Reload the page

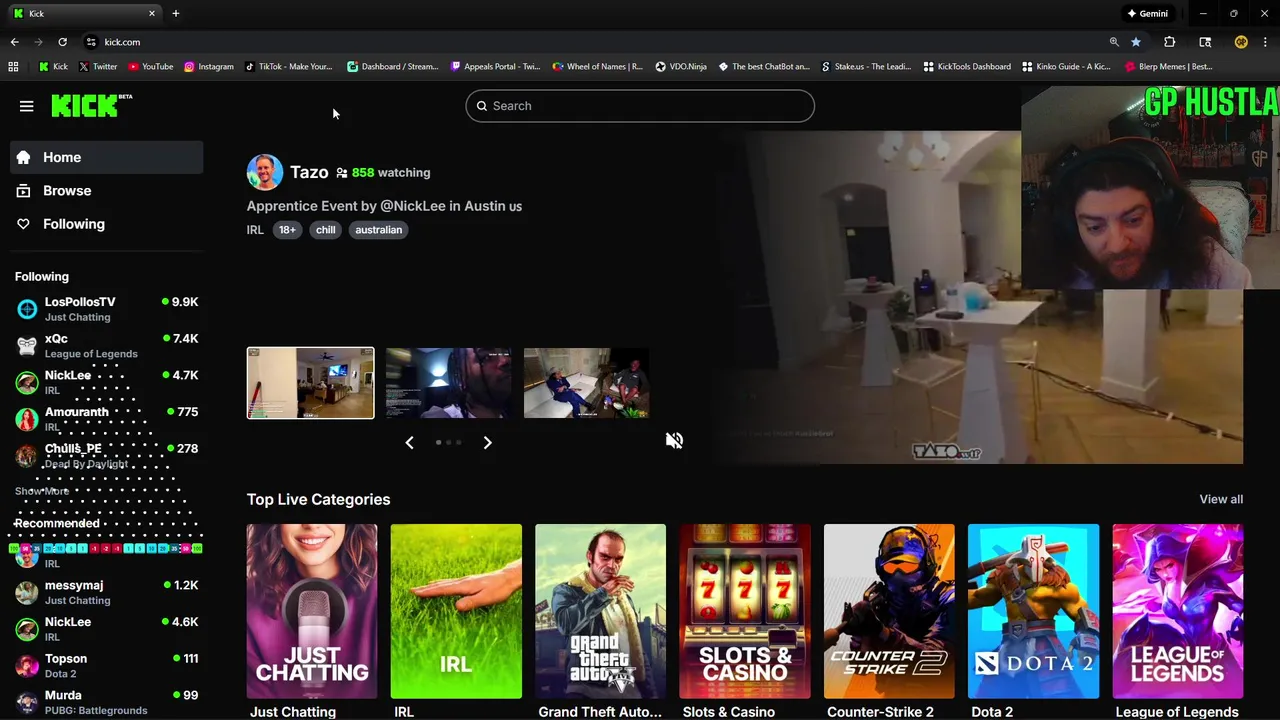[x=62, y=42]
